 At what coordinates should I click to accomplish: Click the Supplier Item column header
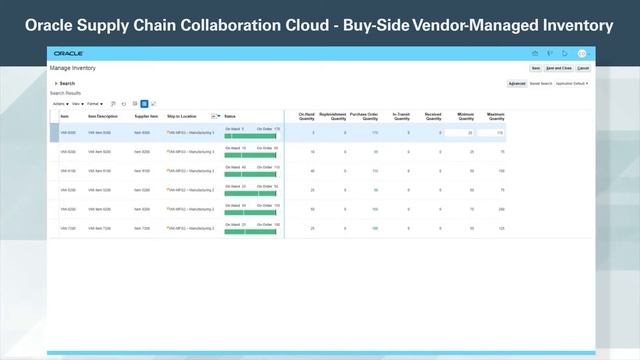(146, 117)
